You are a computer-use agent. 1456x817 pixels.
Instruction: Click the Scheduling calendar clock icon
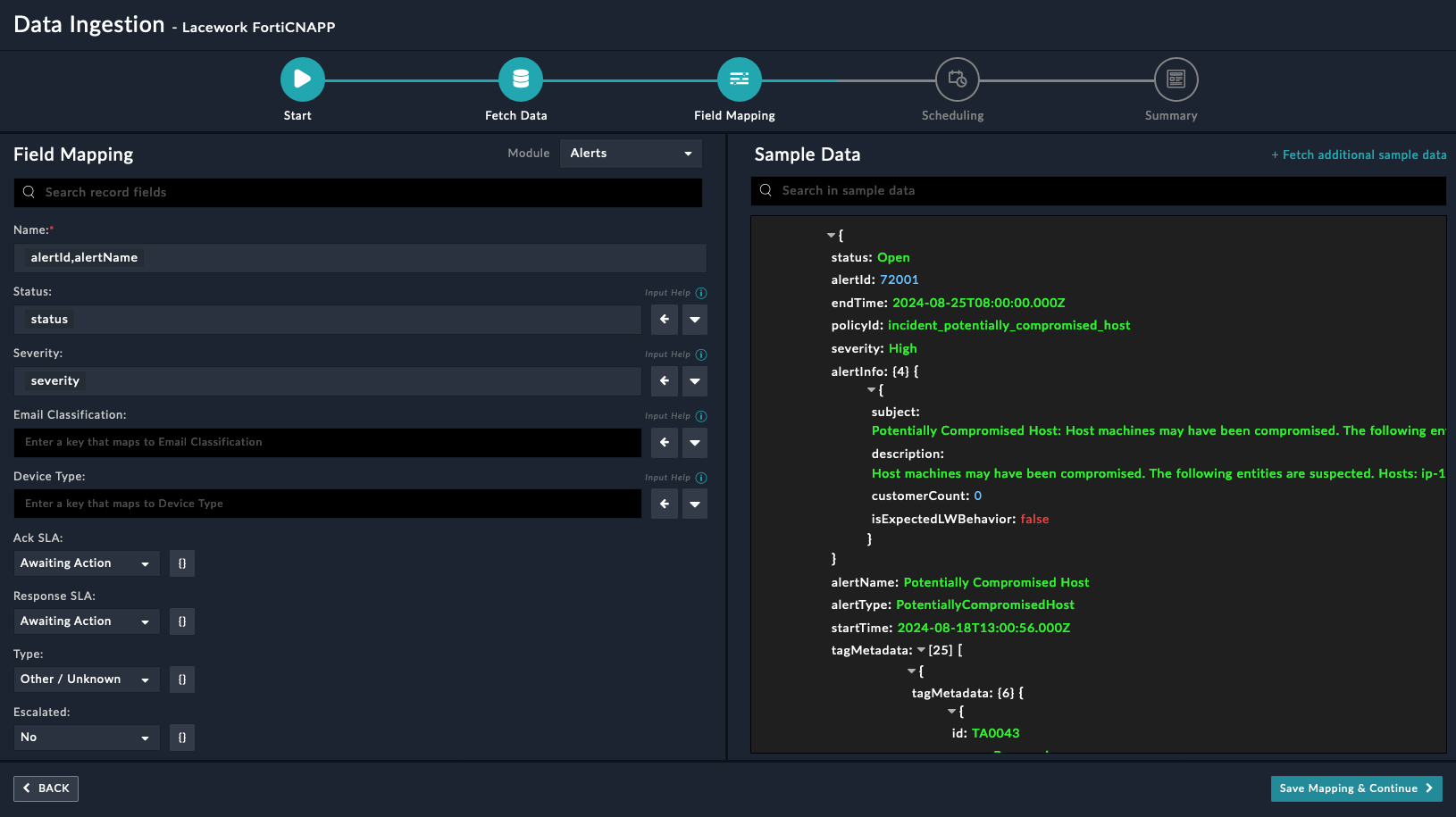(x=957, y=79)
